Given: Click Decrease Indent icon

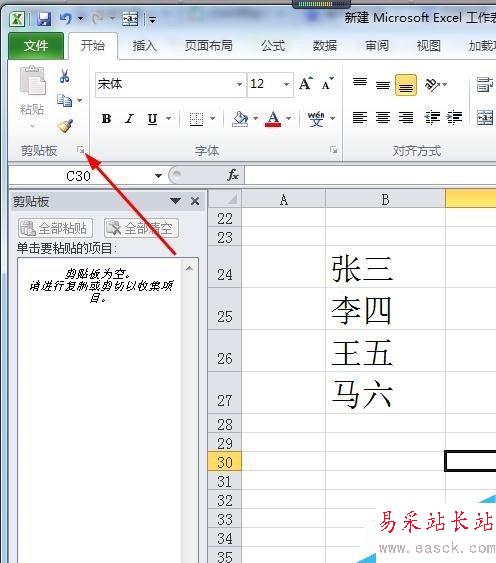Looking at the screenshot, I should point(432,117).
